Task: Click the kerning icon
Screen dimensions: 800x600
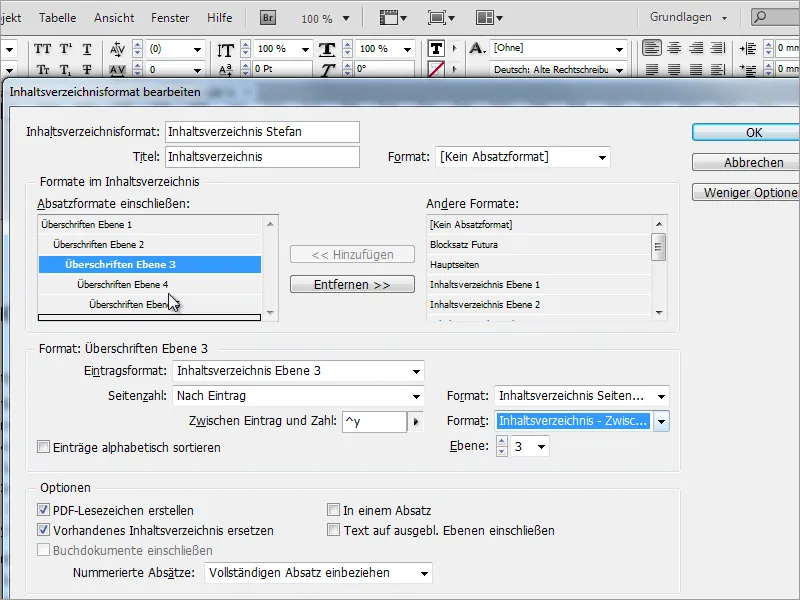Action: tap(117, 49)
